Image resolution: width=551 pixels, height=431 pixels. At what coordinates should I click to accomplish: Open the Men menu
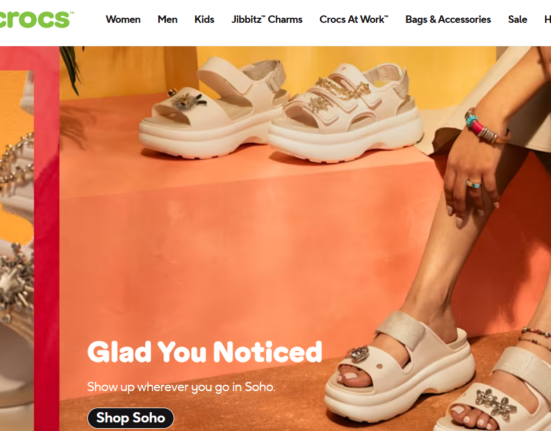point(167,19)
